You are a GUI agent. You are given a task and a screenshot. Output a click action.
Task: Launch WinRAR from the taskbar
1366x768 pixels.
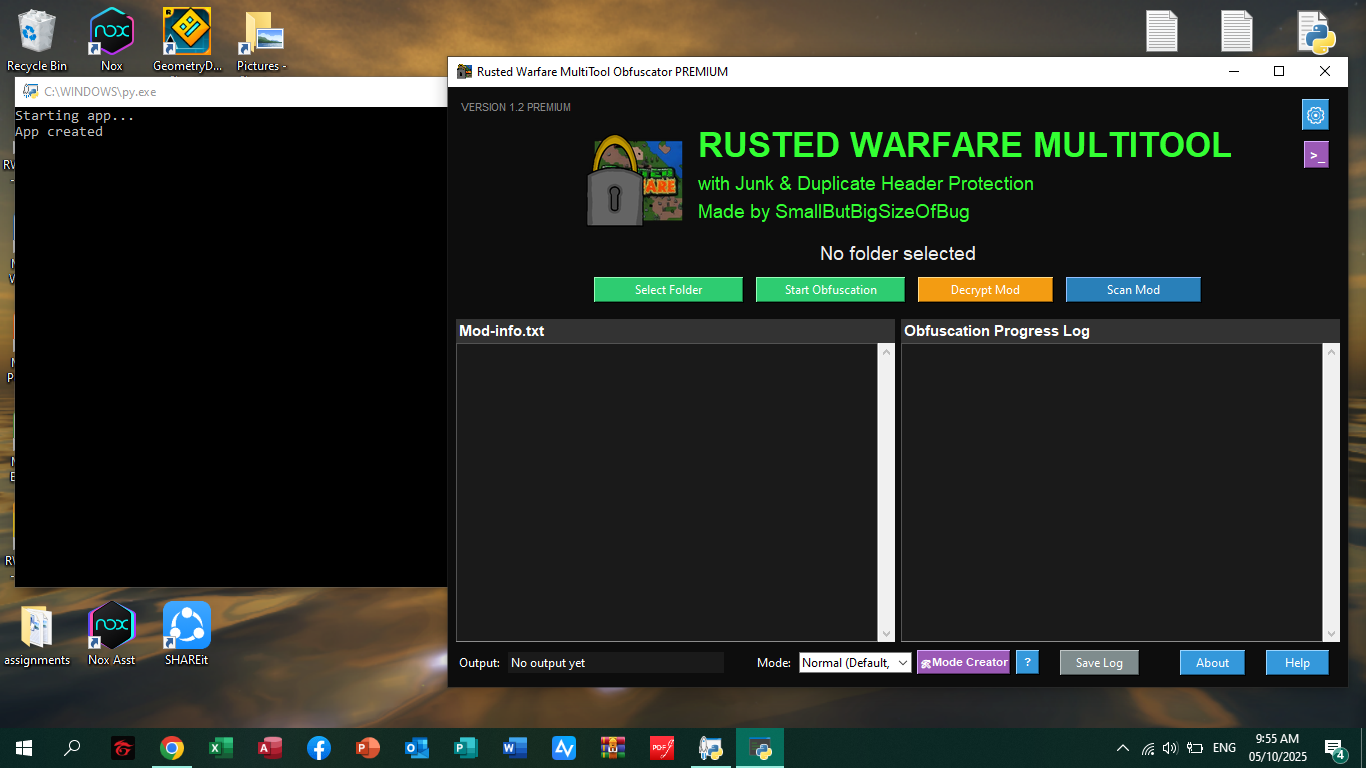point(613,748)
